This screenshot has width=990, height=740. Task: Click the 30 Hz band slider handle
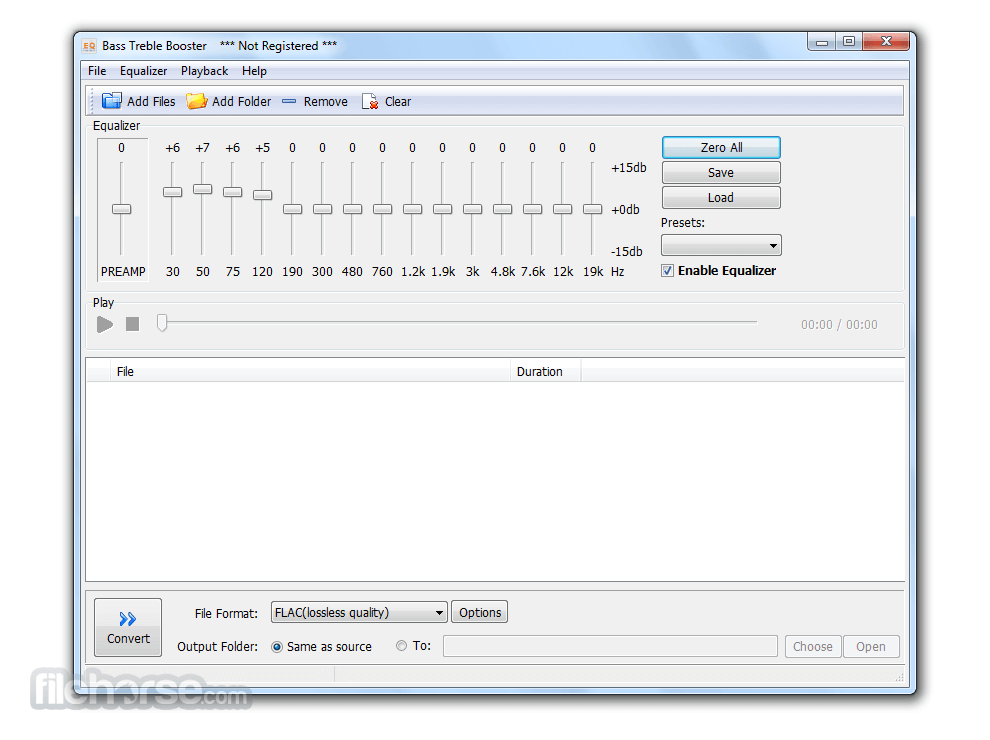pos(172,191)
